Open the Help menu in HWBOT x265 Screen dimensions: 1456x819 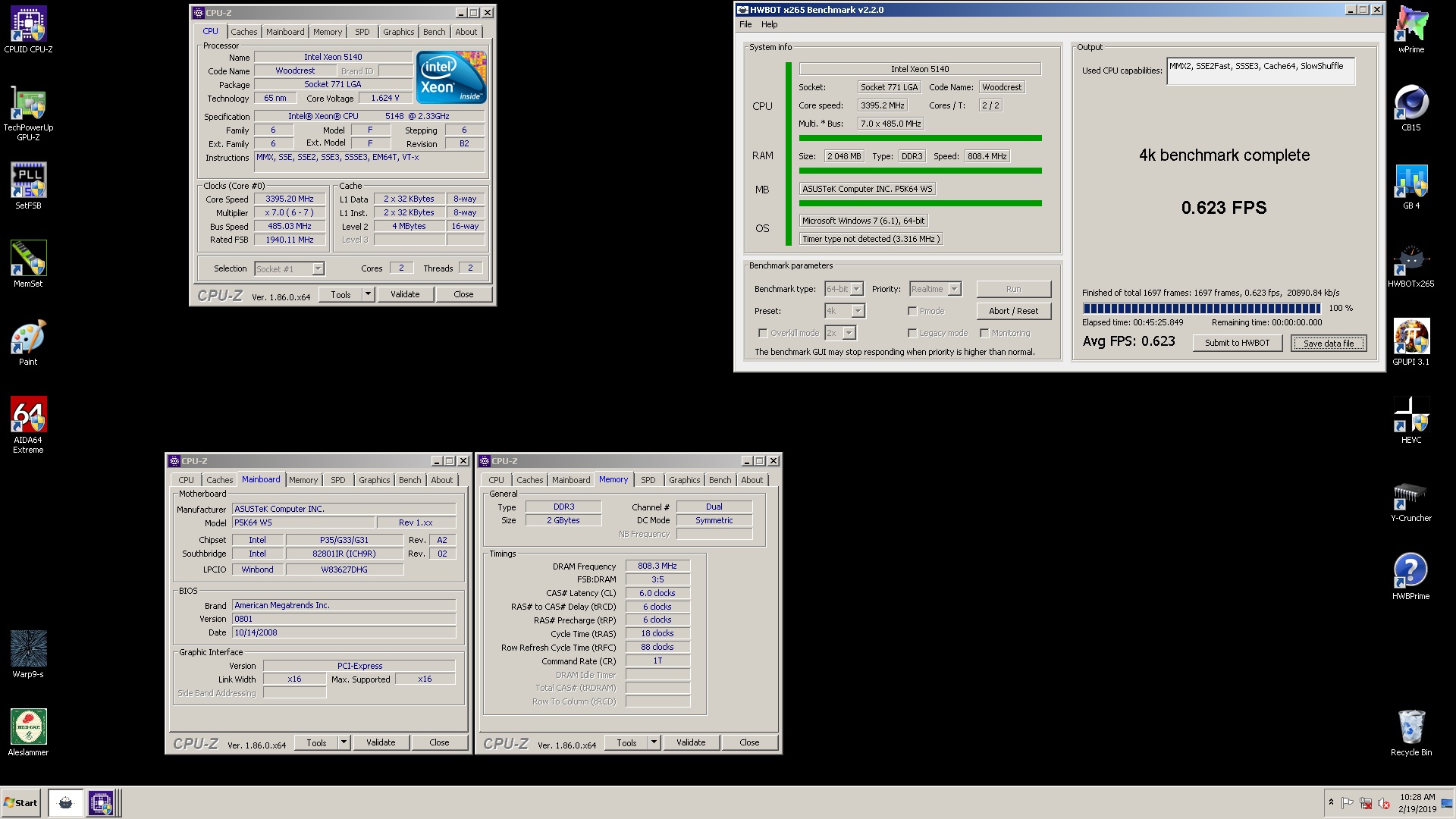tap(769, 24)
